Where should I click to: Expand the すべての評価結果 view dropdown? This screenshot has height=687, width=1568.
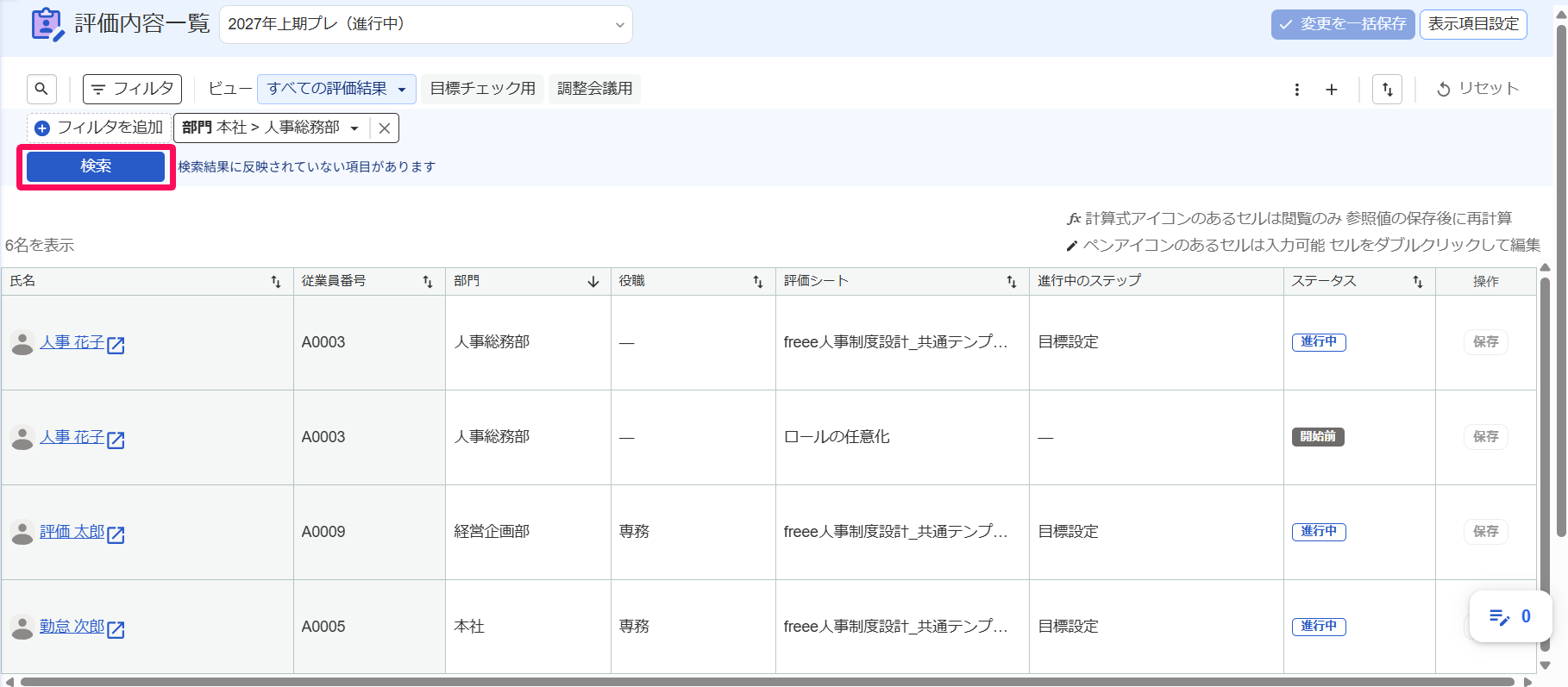336,89
